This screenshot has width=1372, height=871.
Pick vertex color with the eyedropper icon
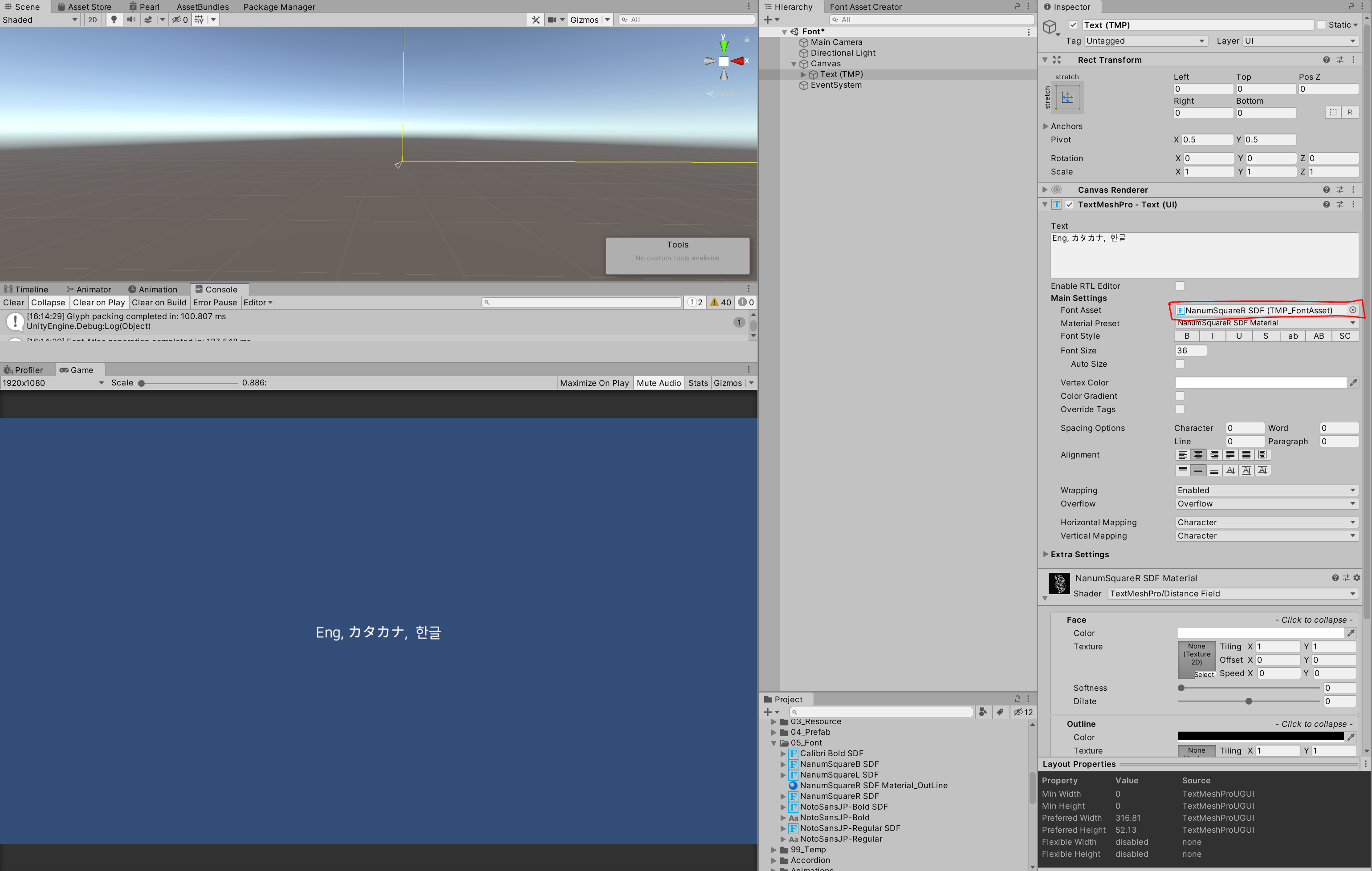(x=1353, y=383)
